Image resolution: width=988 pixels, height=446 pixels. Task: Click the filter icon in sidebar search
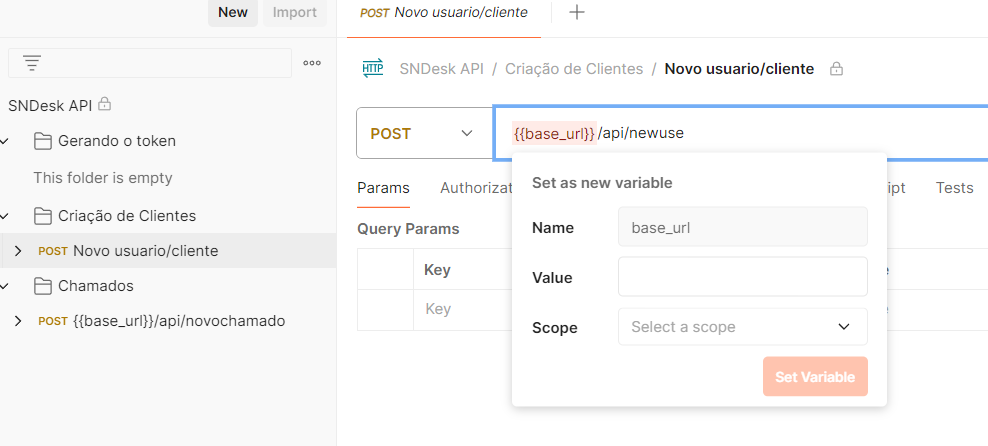(x=32, y=63)
